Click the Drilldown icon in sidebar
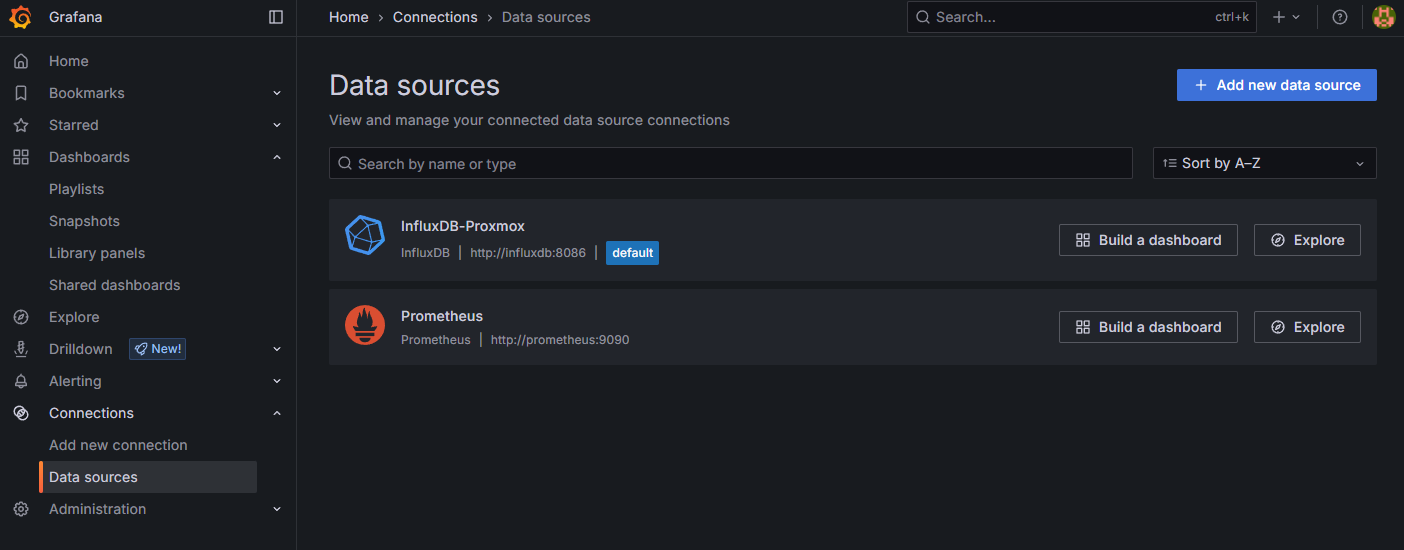Screen dimensions: 1404x550 coord(21,349)
